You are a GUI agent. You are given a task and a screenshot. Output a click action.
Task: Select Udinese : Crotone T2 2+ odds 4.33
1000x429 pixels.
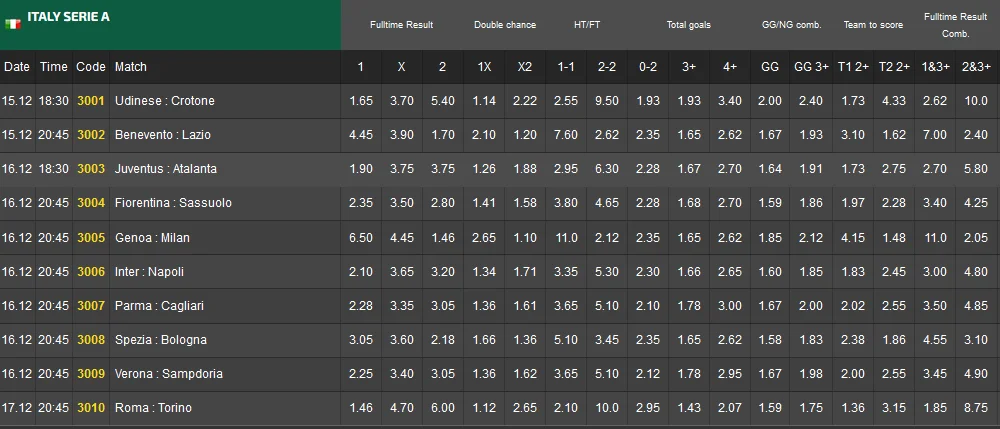[x=893, y=101]
